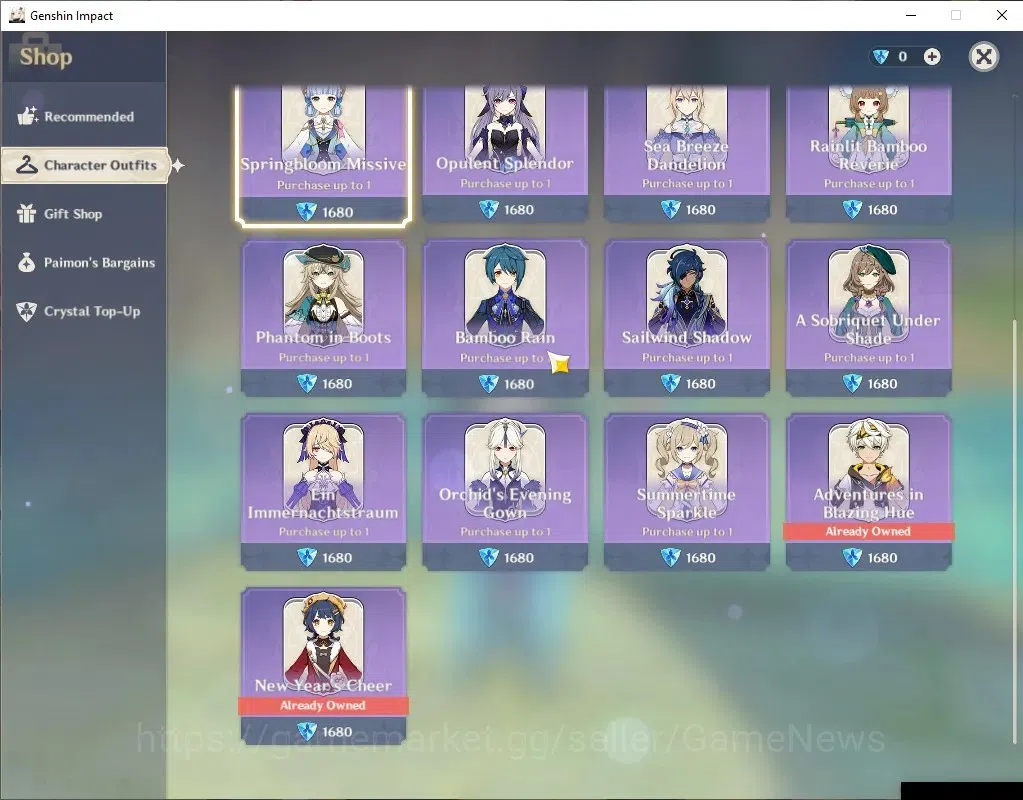The image size is (1023, 800).
Task: Close the shop with round X button
Action: click(983, 57)
